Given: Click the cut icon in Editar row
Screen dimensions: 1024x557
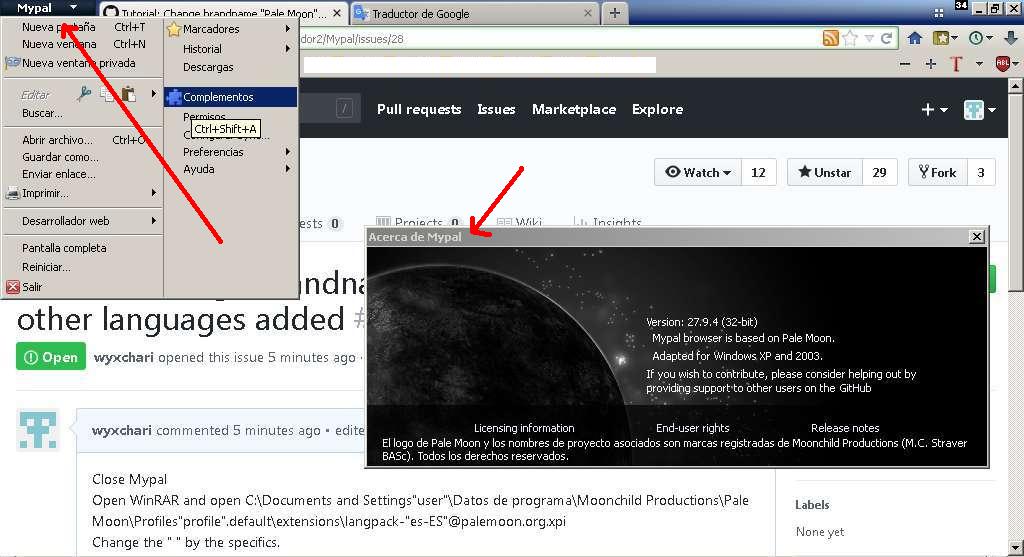Looking at the screenshot, I should (x=84, y=95).
